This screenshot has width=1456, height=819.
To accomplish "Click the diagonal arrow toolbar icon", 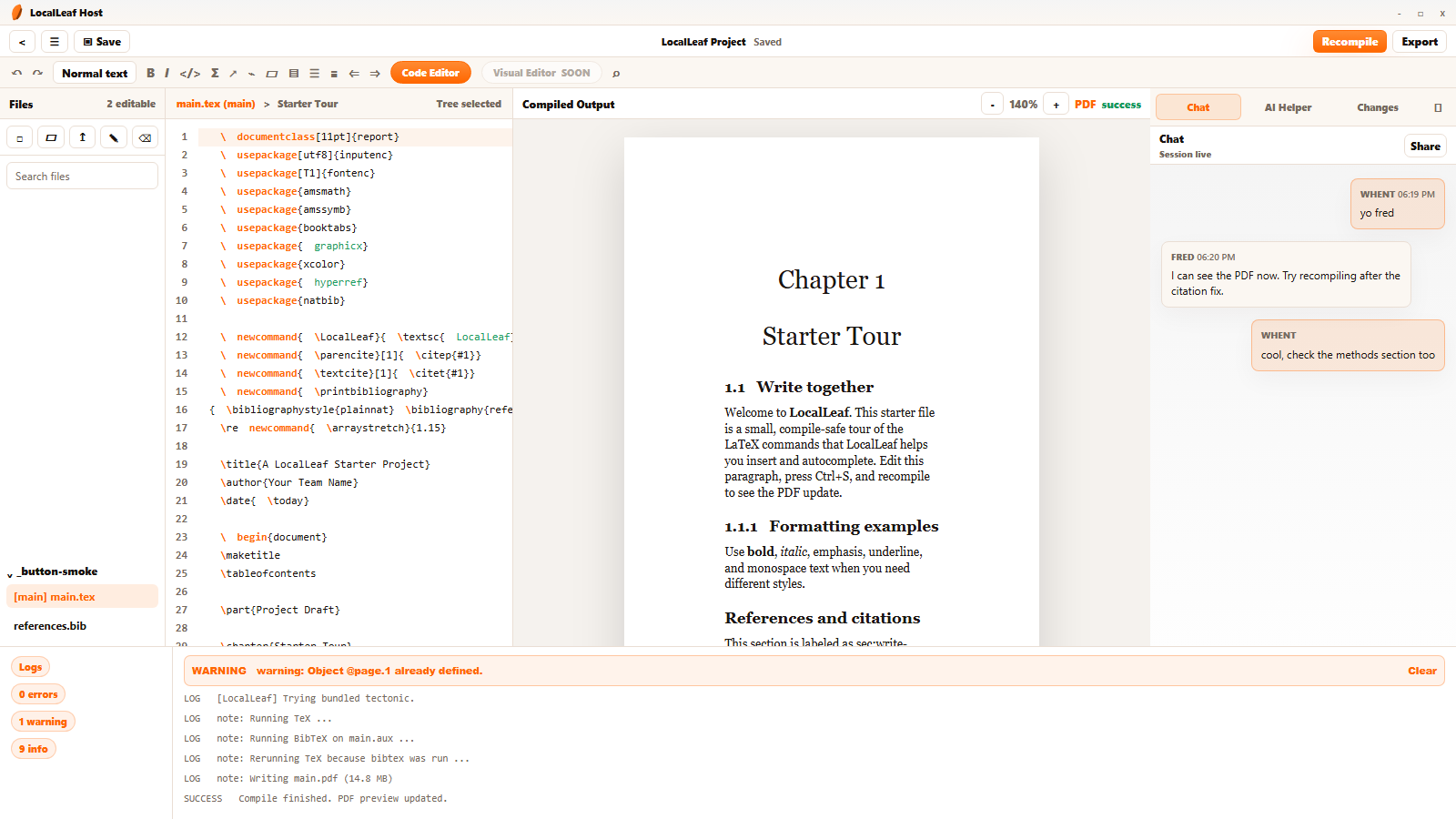I will pyautogui.click(x=233, y=74).
